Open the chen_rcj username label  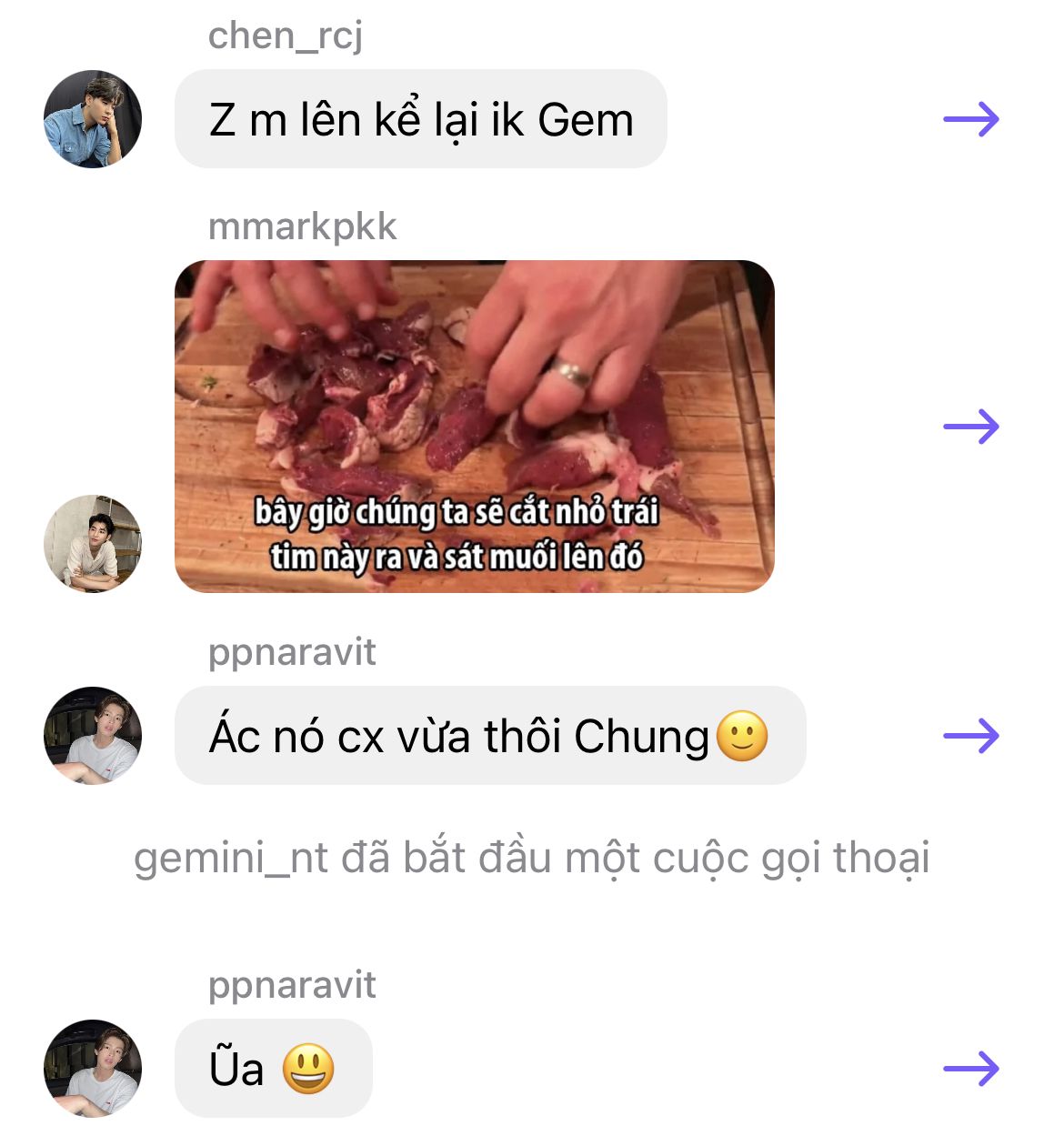pyautogui.click(x=286, y=36)
